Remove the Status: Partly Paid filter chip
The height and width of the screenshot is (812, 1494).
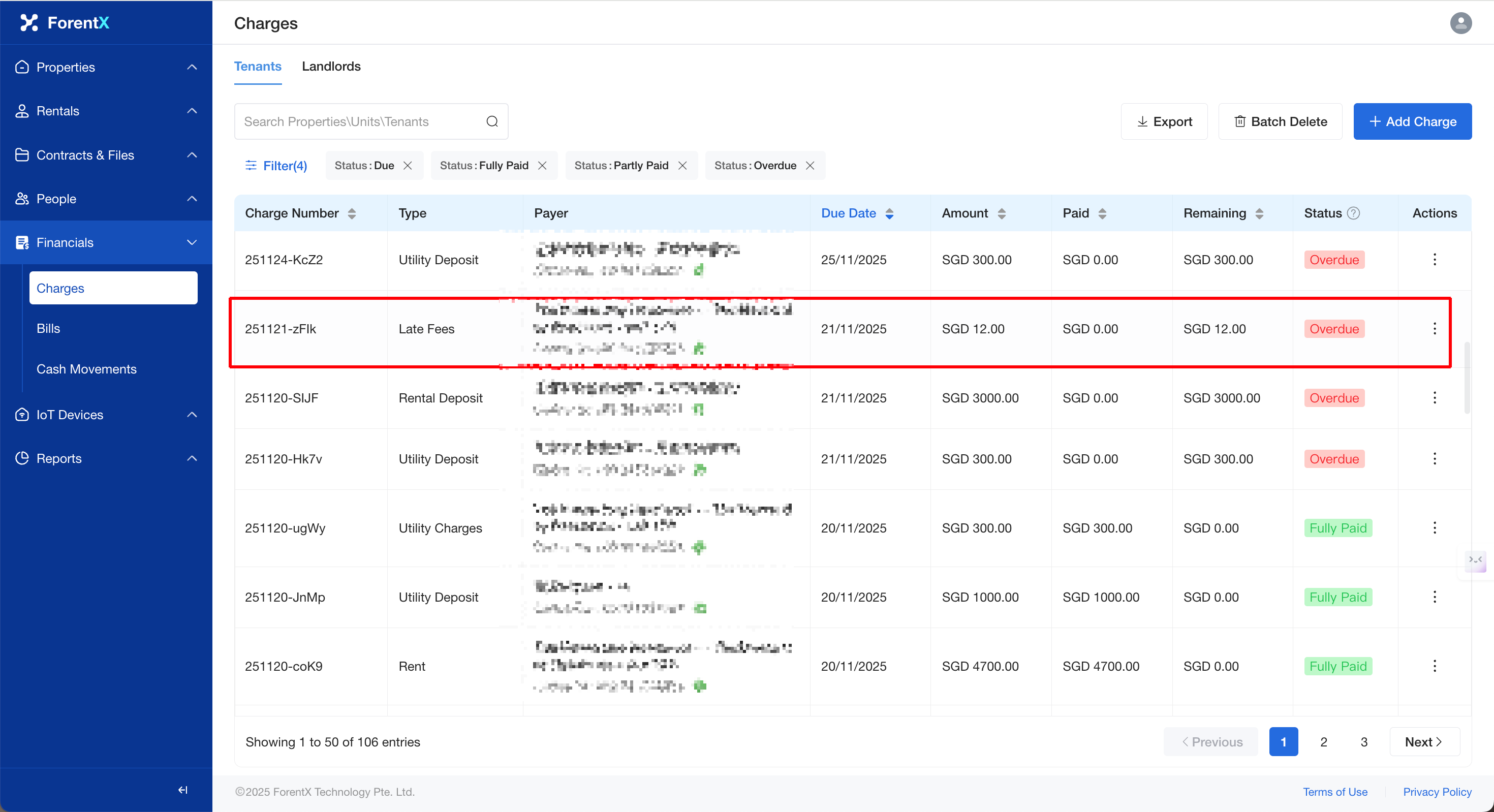(x=682, y=166)
